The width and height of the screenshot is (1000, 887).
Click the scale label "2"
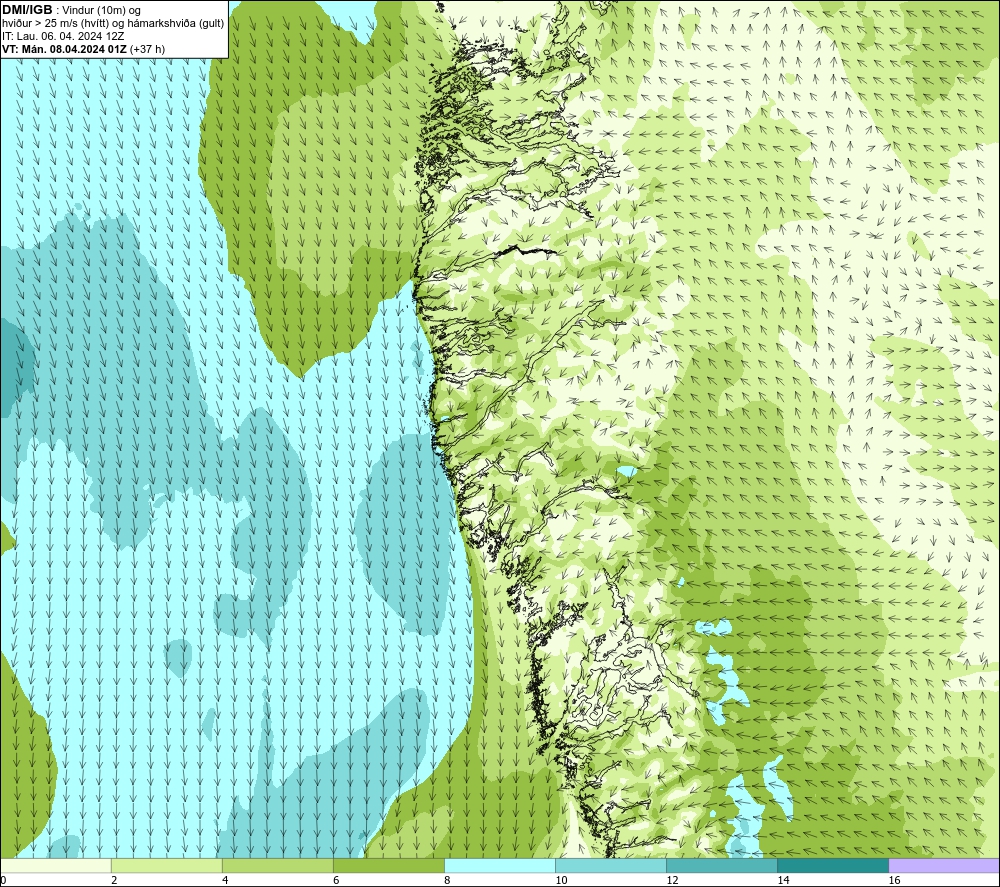114,881
